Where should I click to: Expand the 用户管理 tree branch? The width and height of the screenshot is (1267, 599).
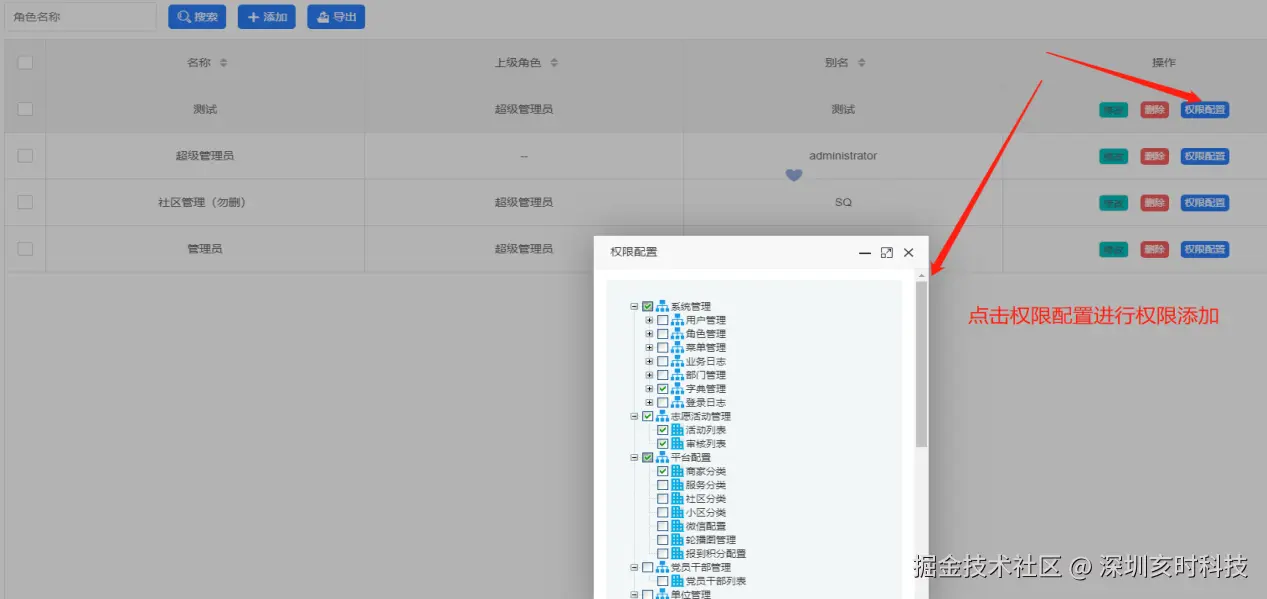[649, 320]
